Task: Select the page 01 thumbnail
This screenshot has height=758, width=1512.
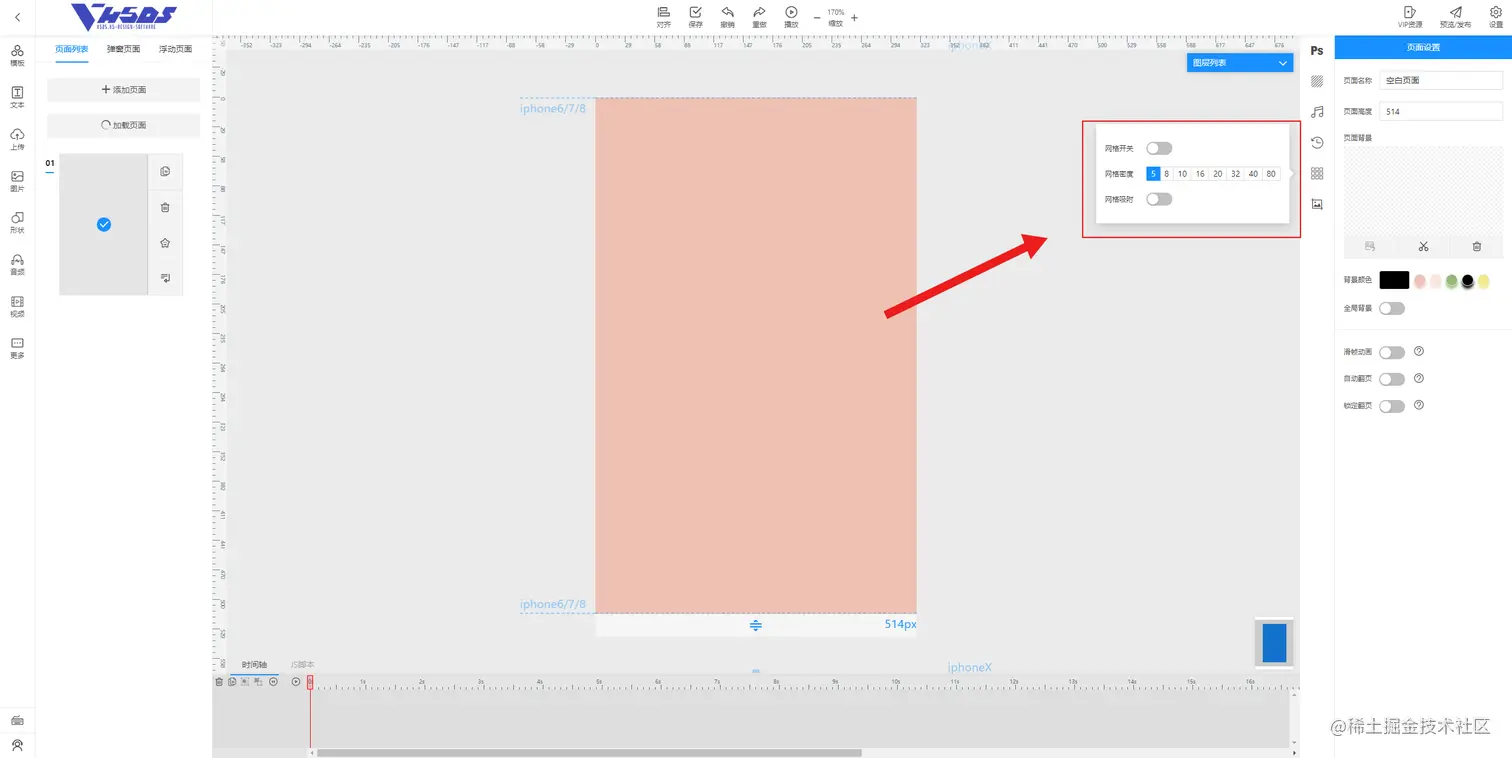Action: click(103, 224)
